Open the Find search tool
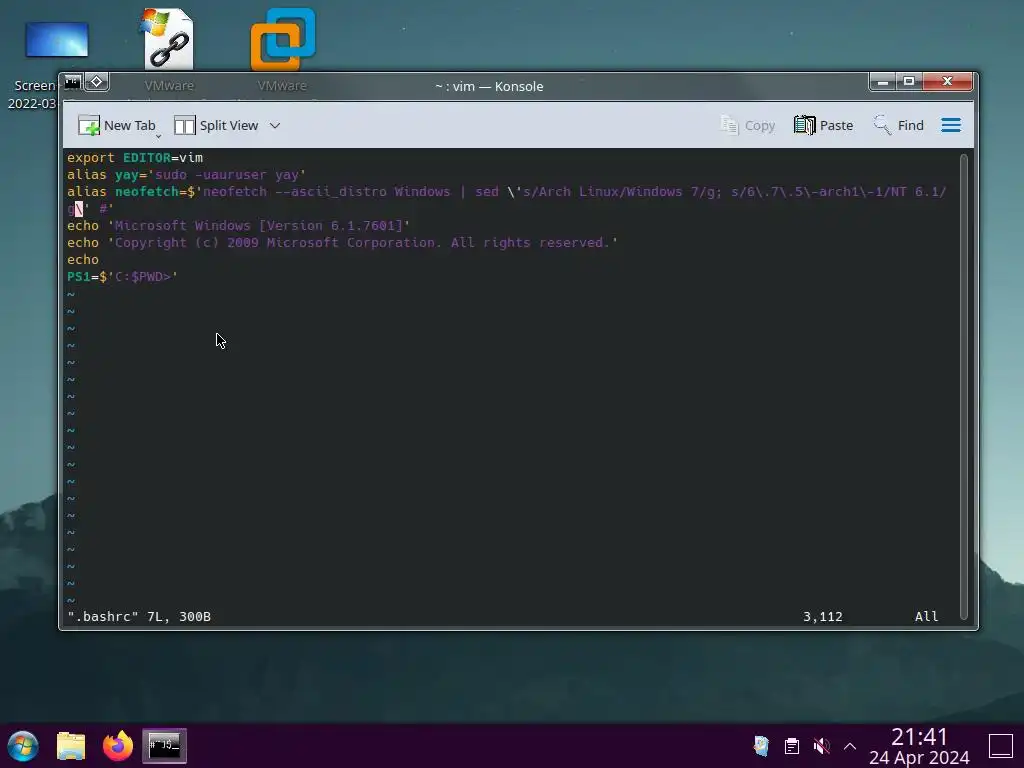 899,125
